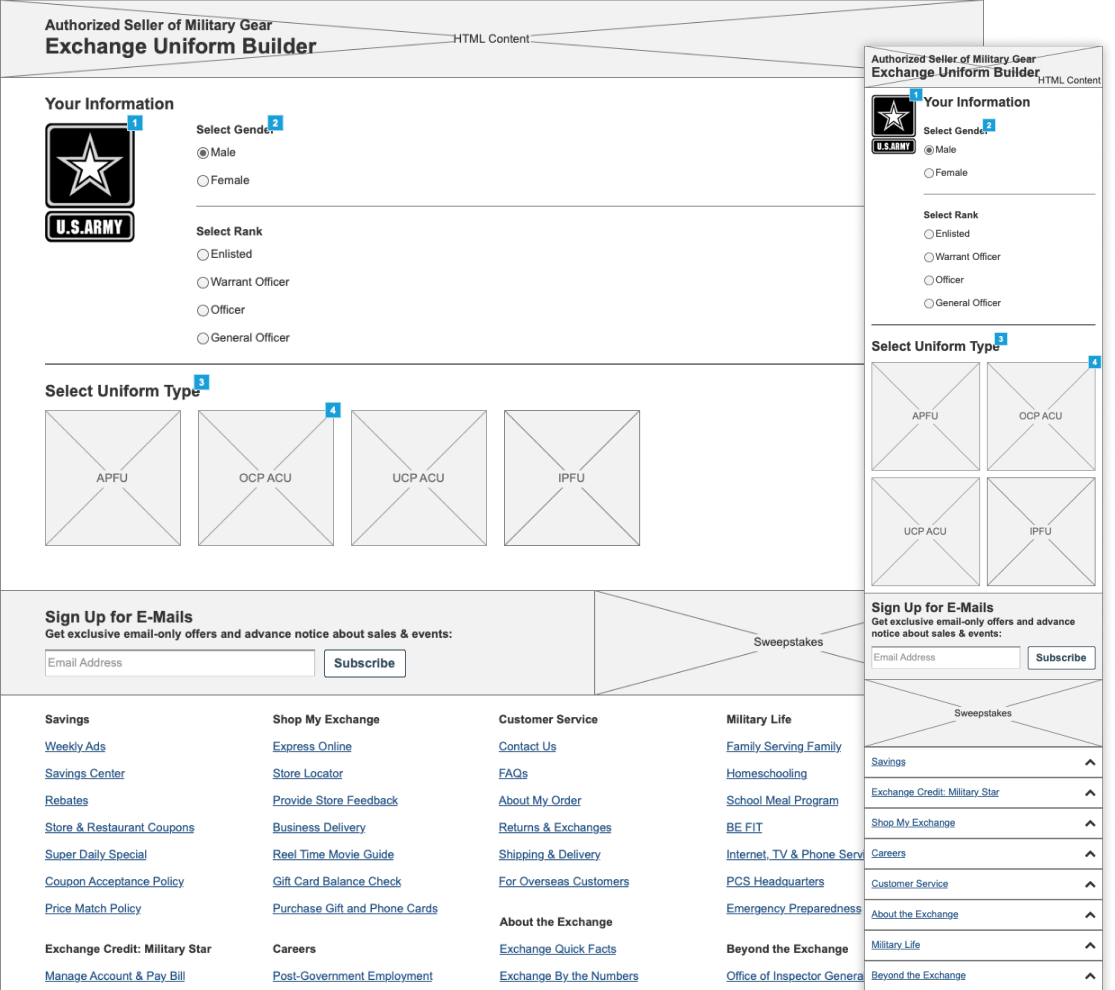Click the Email Address input field
Image resolution: width=1115 pixels, height=990 pixels.
pos(179,662)
